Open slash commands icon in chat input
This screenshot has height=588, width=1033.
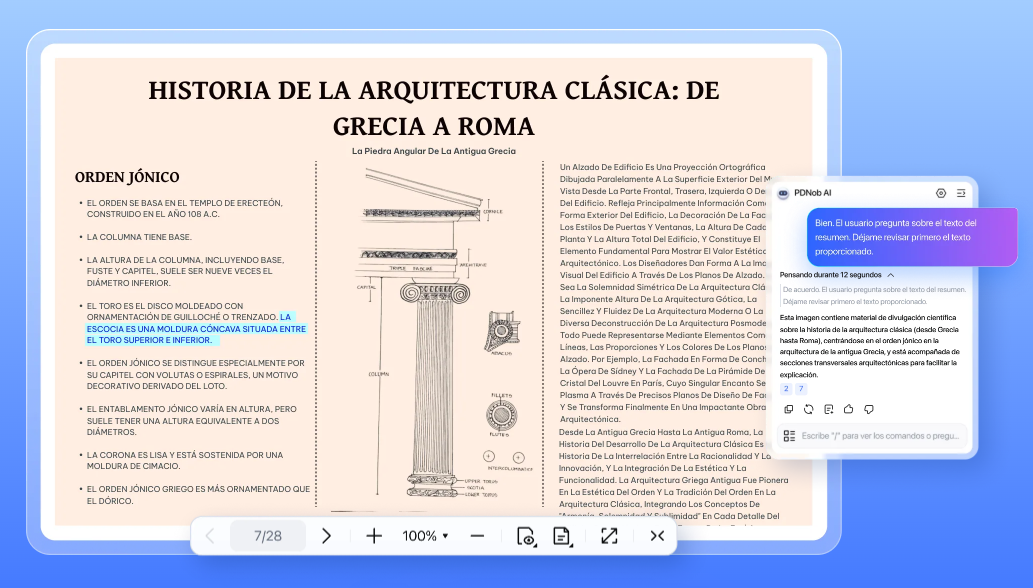[x=790, y=435]
